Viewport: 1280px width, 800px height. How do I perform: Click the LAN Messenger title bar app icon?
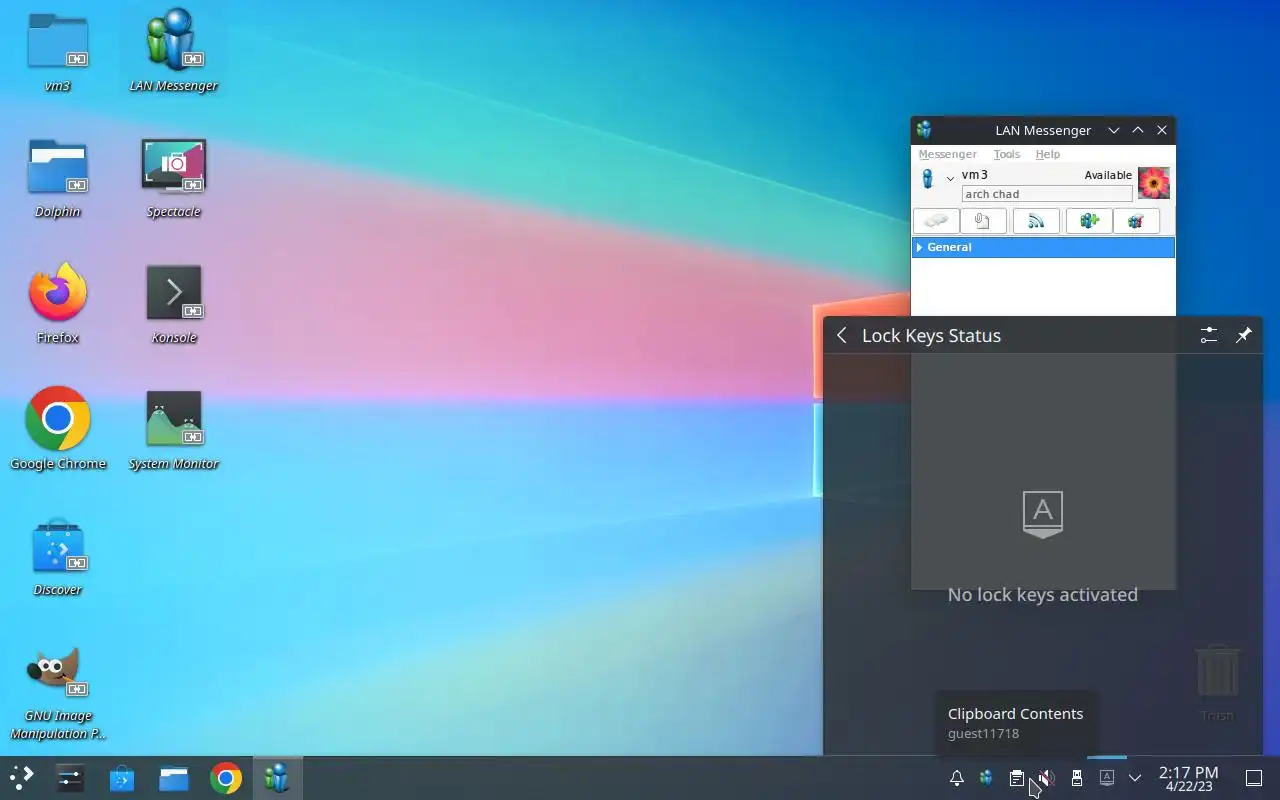tap(924, 130)
